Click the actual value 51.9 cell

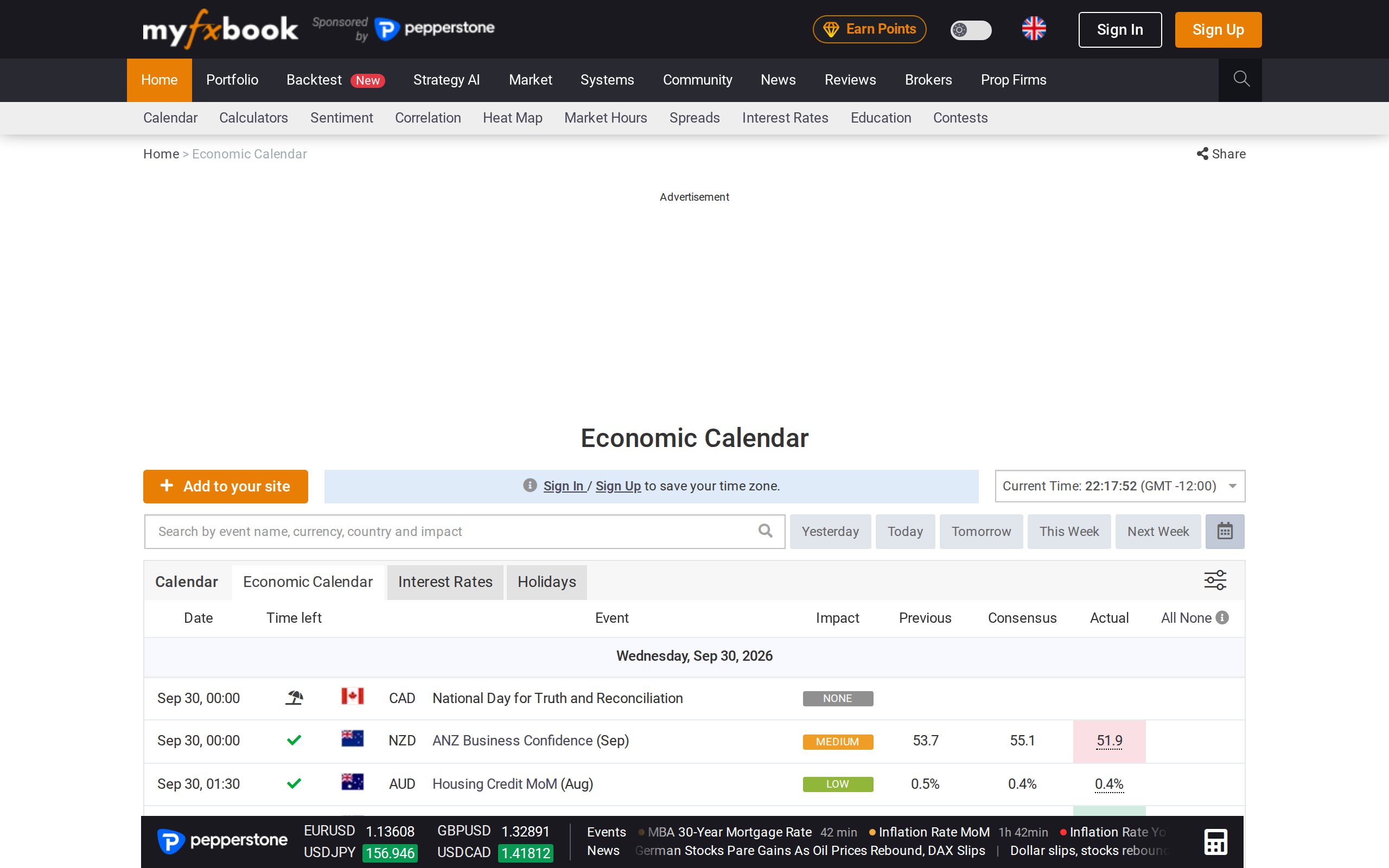click(1109, 741)
